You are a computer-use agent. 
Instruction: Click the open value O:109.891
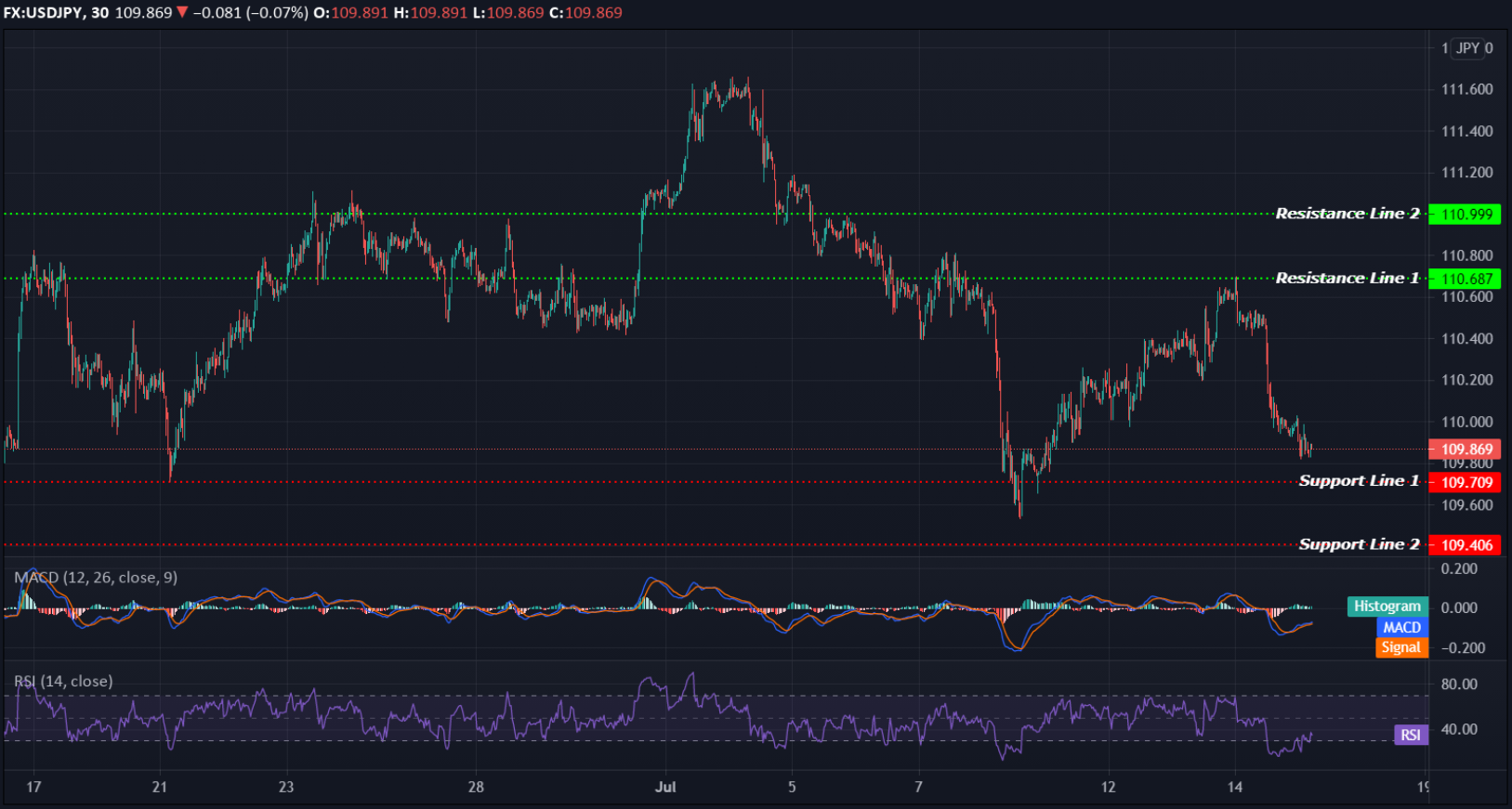point(350,13)
